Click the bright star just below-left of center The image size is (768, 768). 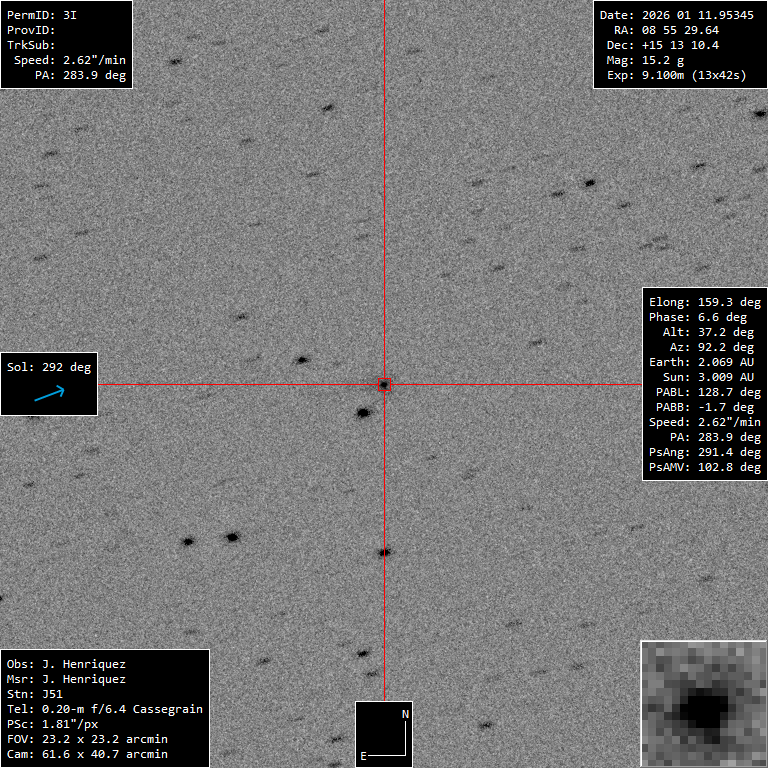(x=364, y=412)
